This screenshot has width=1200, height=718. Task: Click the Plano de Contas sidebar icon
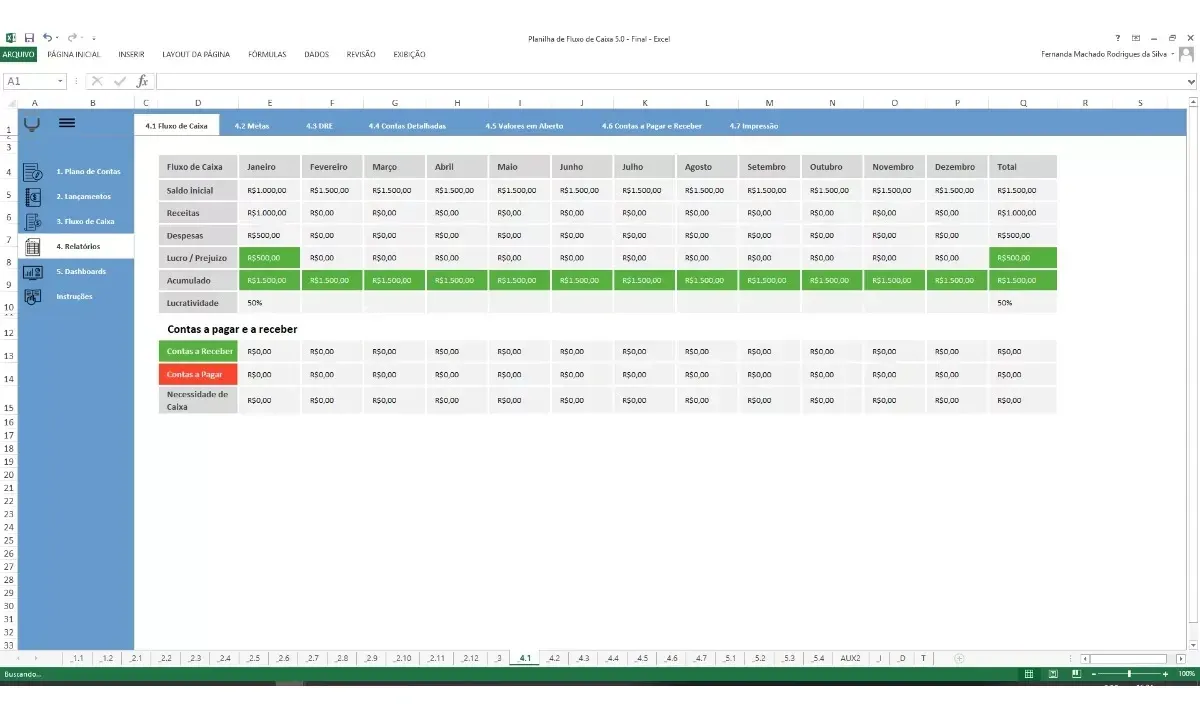[x=32, y=172]
